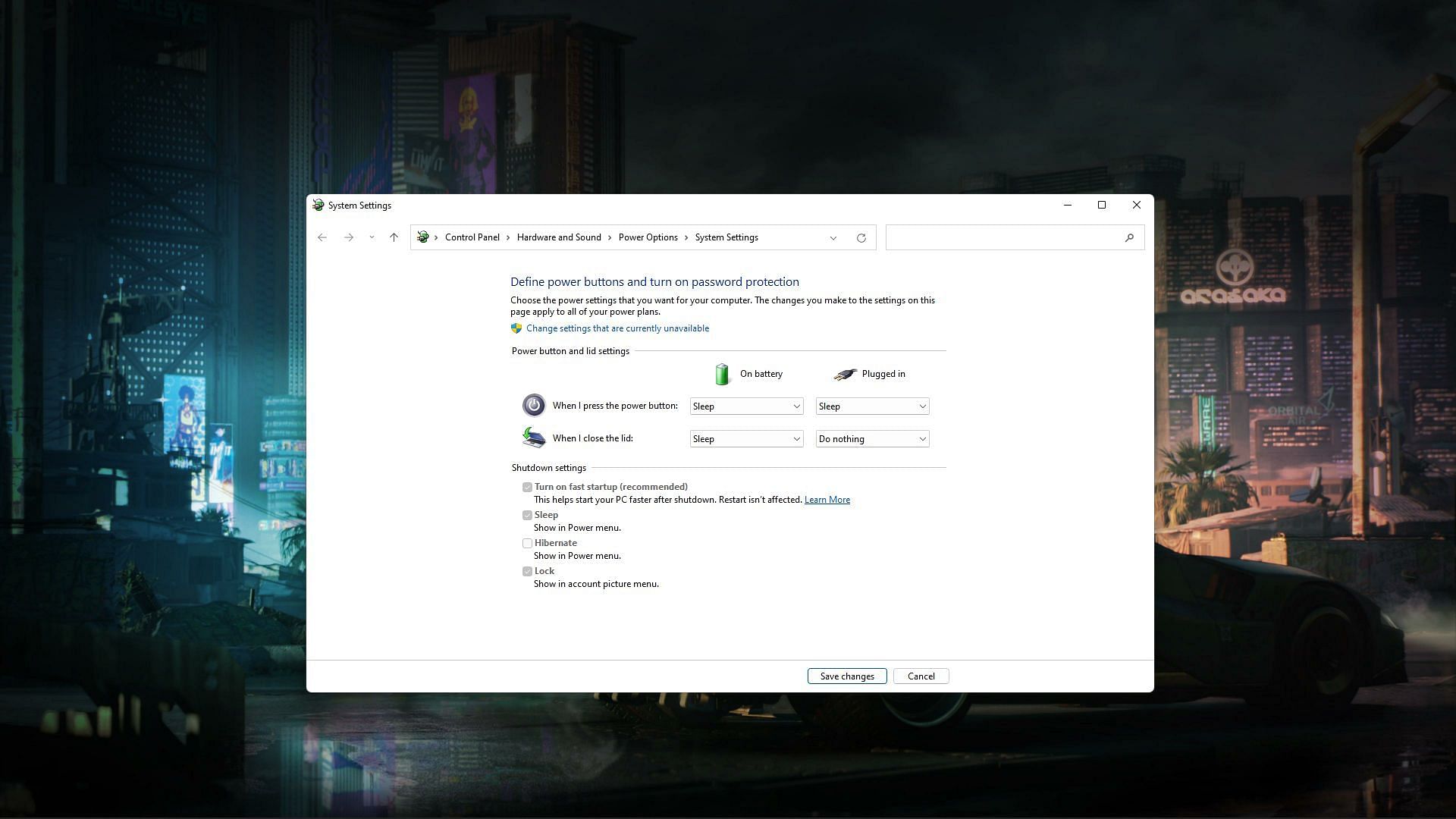Screen dimensions: 1456x819
Task: Click the Power Options icon in address bar
Action: [x=423, y=237]
